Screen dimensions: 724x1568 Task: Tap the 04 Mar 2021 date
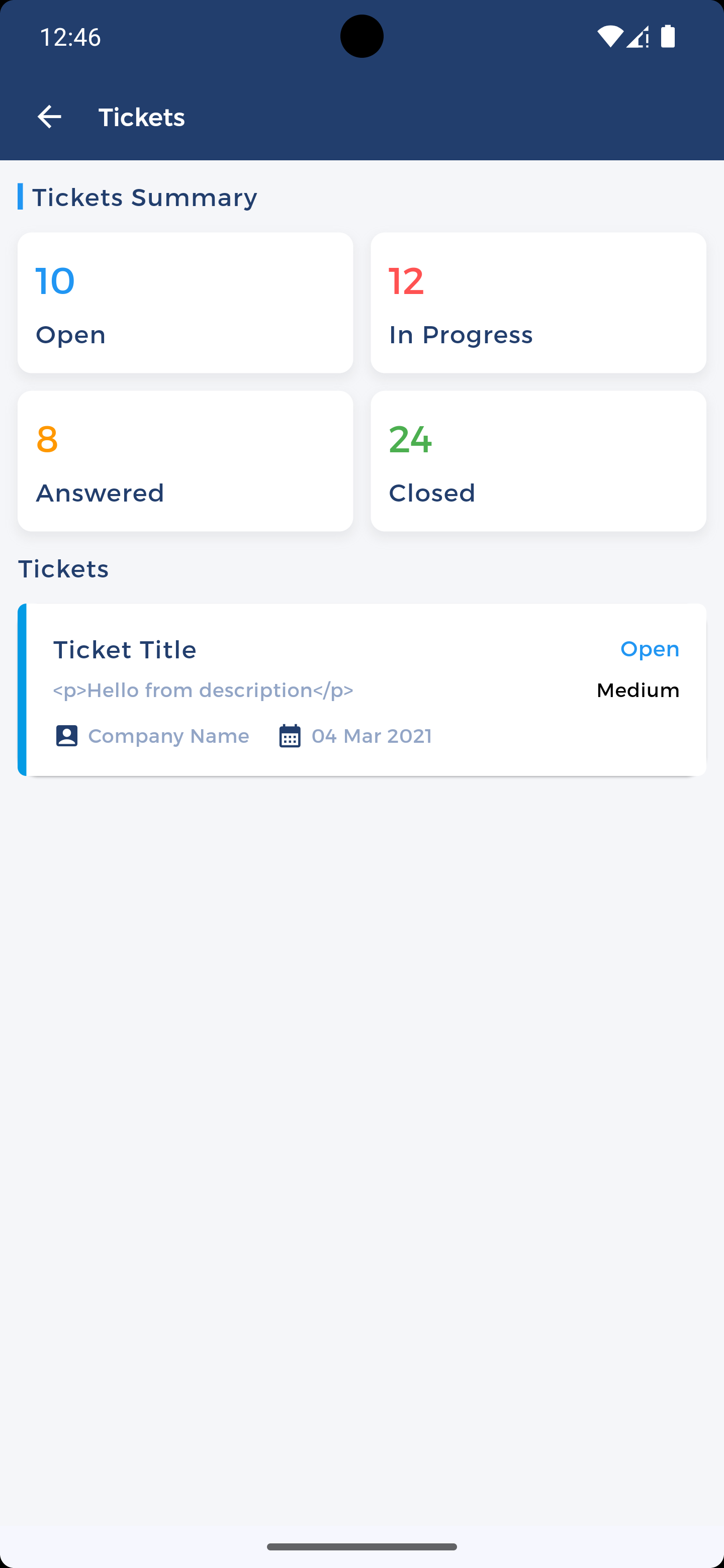point(372,736)
